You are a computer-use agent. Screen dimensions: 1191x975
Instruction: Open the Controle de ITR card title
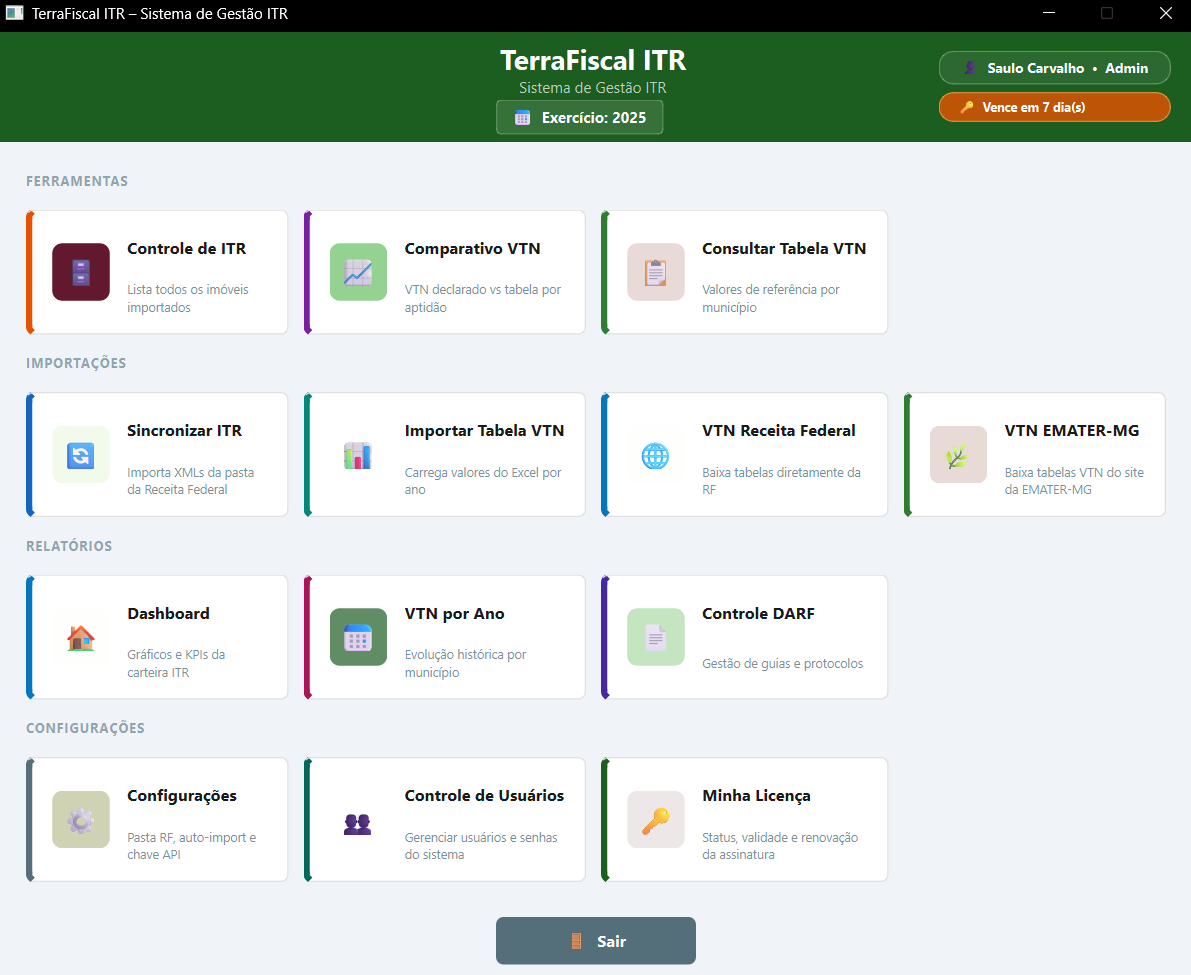coord(187,248)
